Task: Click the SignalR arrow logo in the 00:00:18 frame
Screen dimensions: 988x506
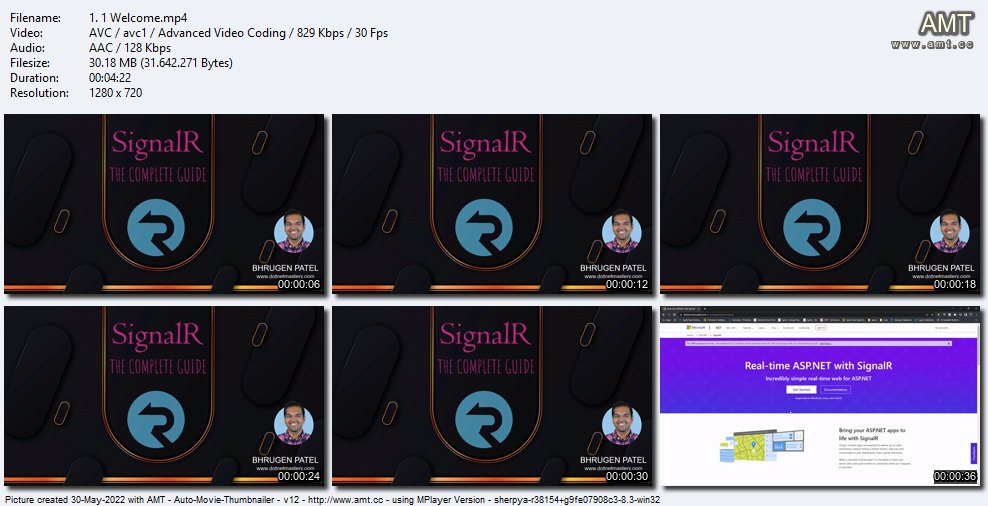Action: (x=812, y=227)
